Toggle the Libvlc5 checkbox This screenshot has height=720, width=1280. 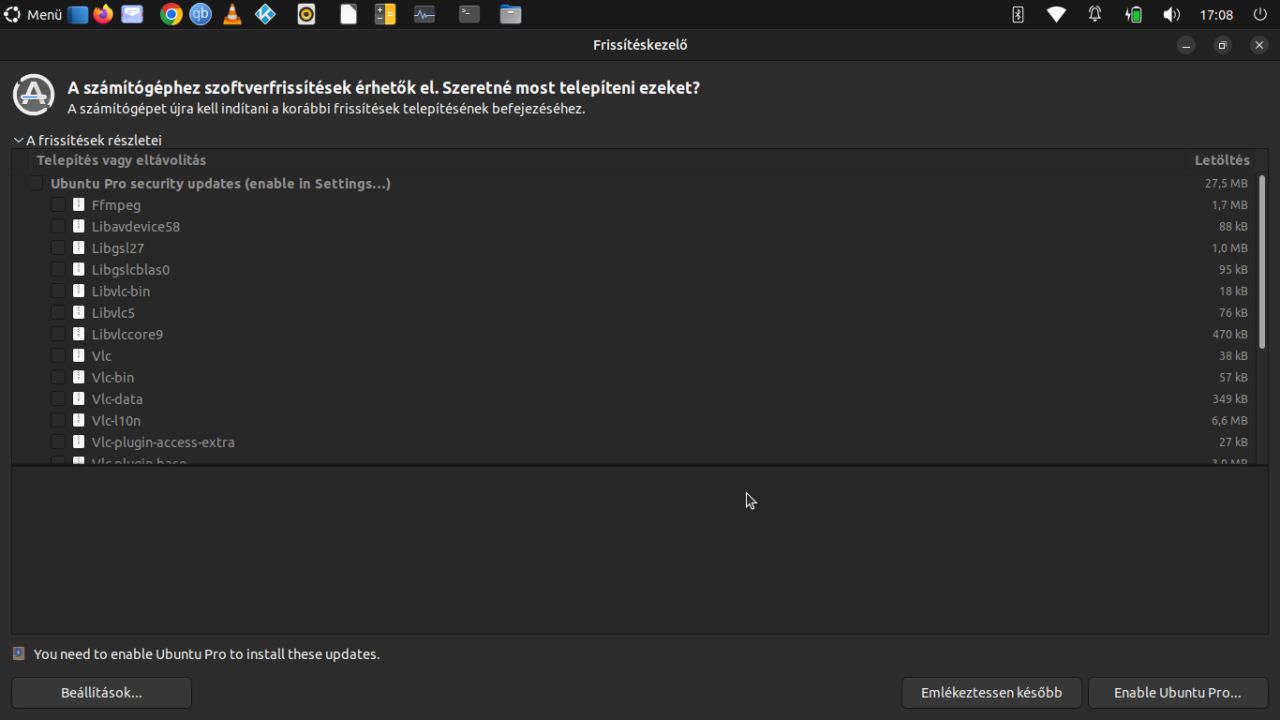(58, 312)
